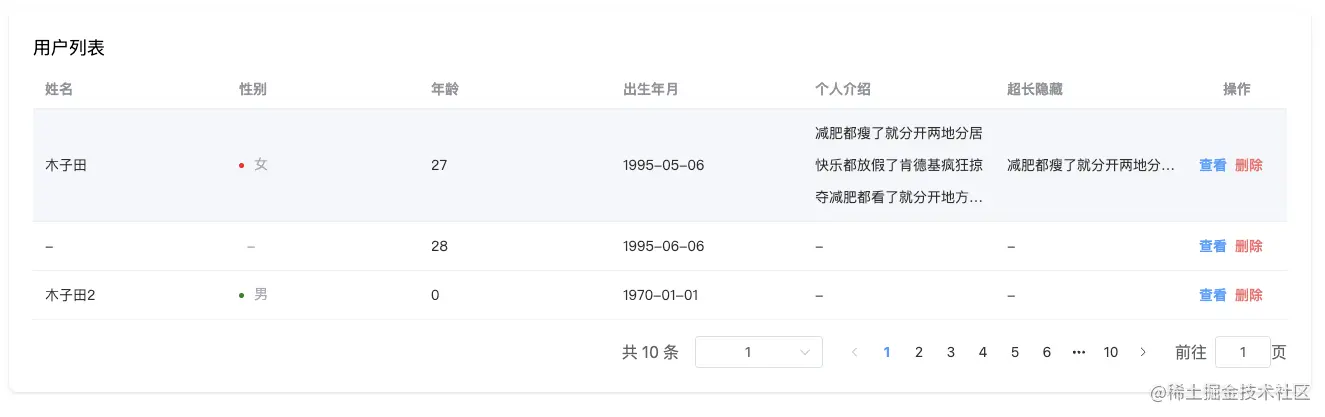View details of the age 28 row
This screenshot has width=1325, height=417.
tap(1212, 246)
